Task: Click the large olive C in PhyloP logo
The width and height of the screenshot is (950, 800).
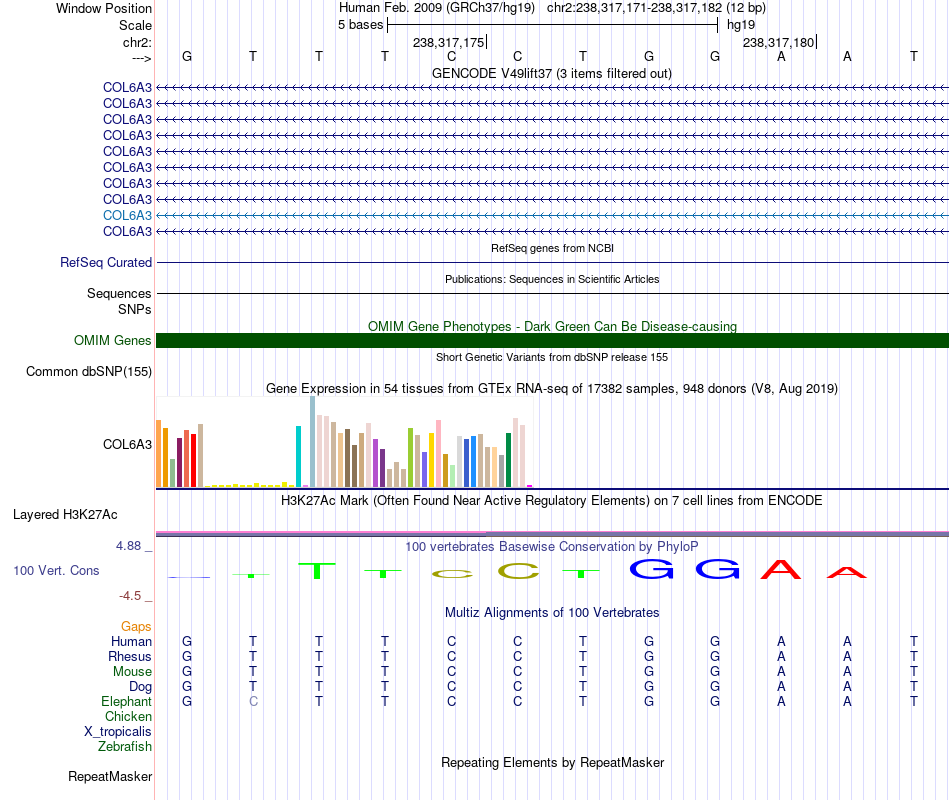Action: pos(518,572)
